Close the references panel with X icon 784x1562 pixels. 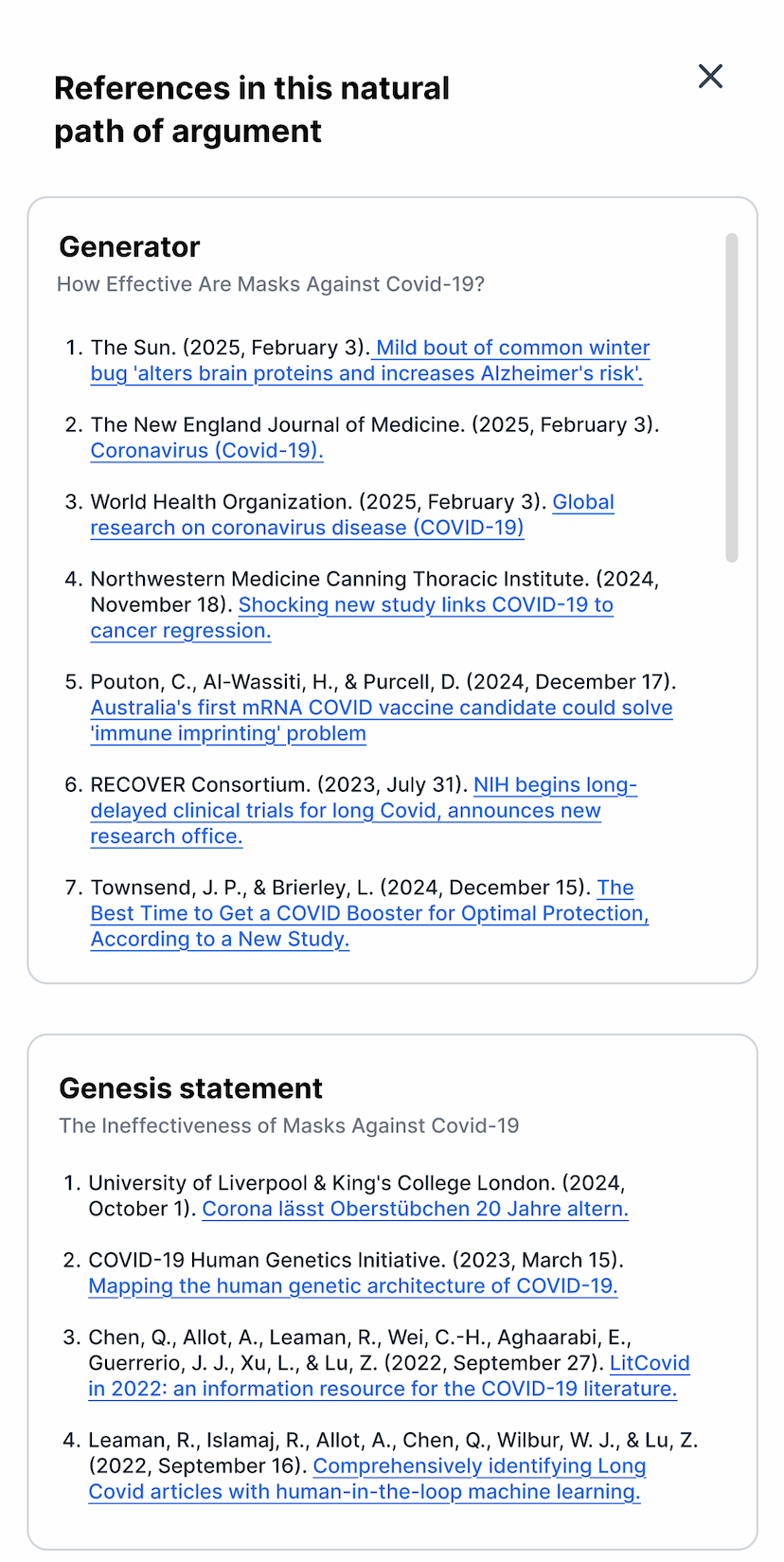tap(710, 77)
